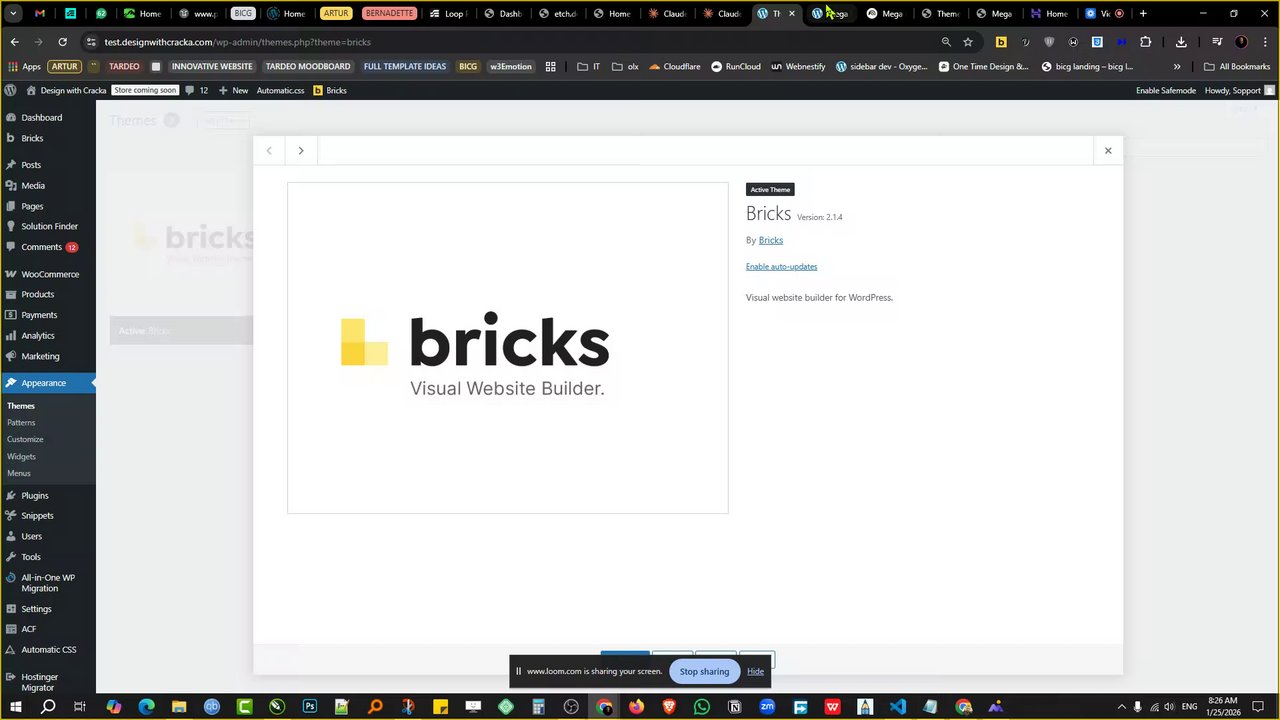The image size is (1280, 720).
Task: Open All-in-One WP Migration menu
Action: point(48,582)
